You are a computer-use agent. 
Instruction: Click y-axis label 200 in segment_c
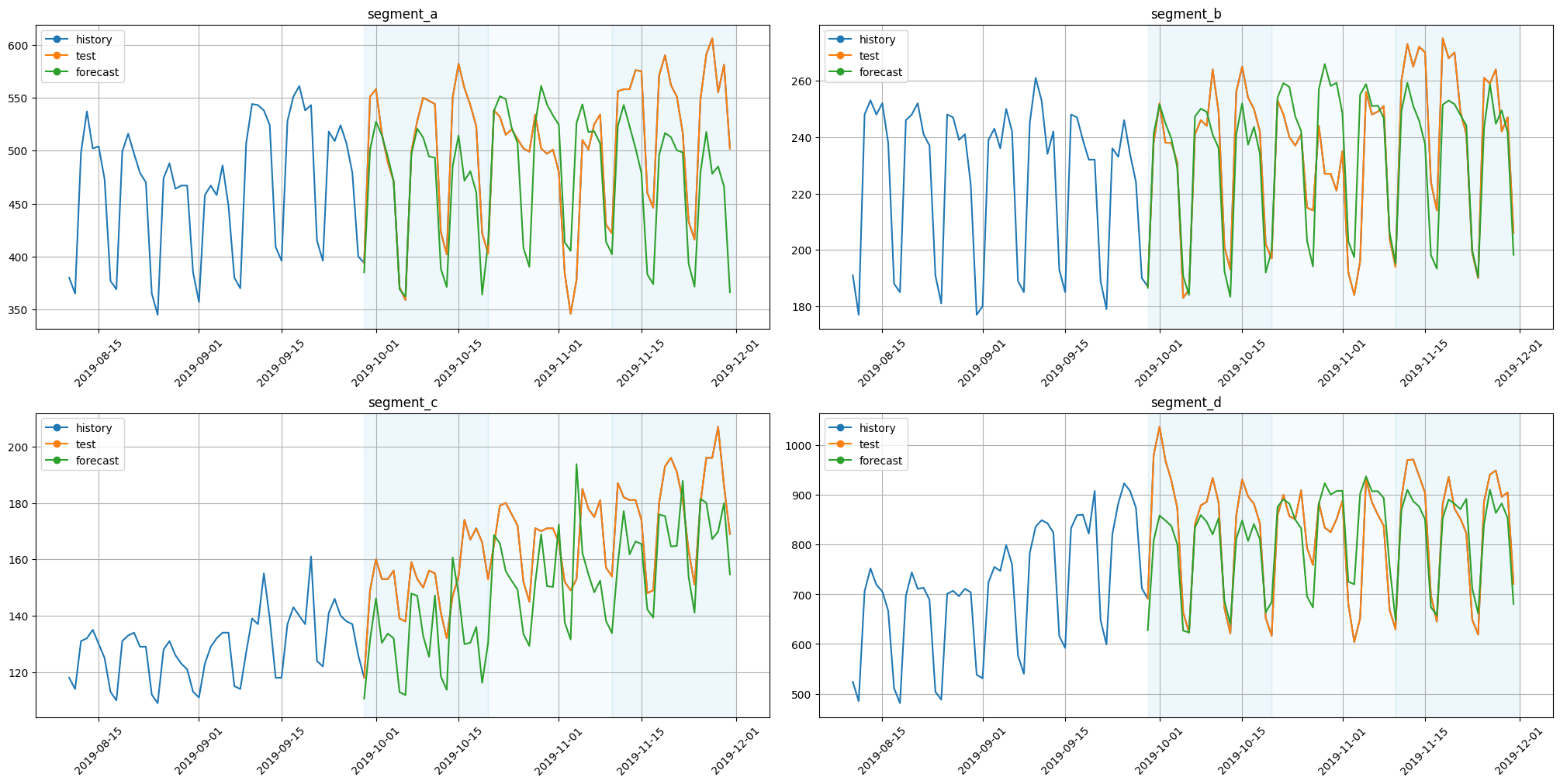point(20,447)
